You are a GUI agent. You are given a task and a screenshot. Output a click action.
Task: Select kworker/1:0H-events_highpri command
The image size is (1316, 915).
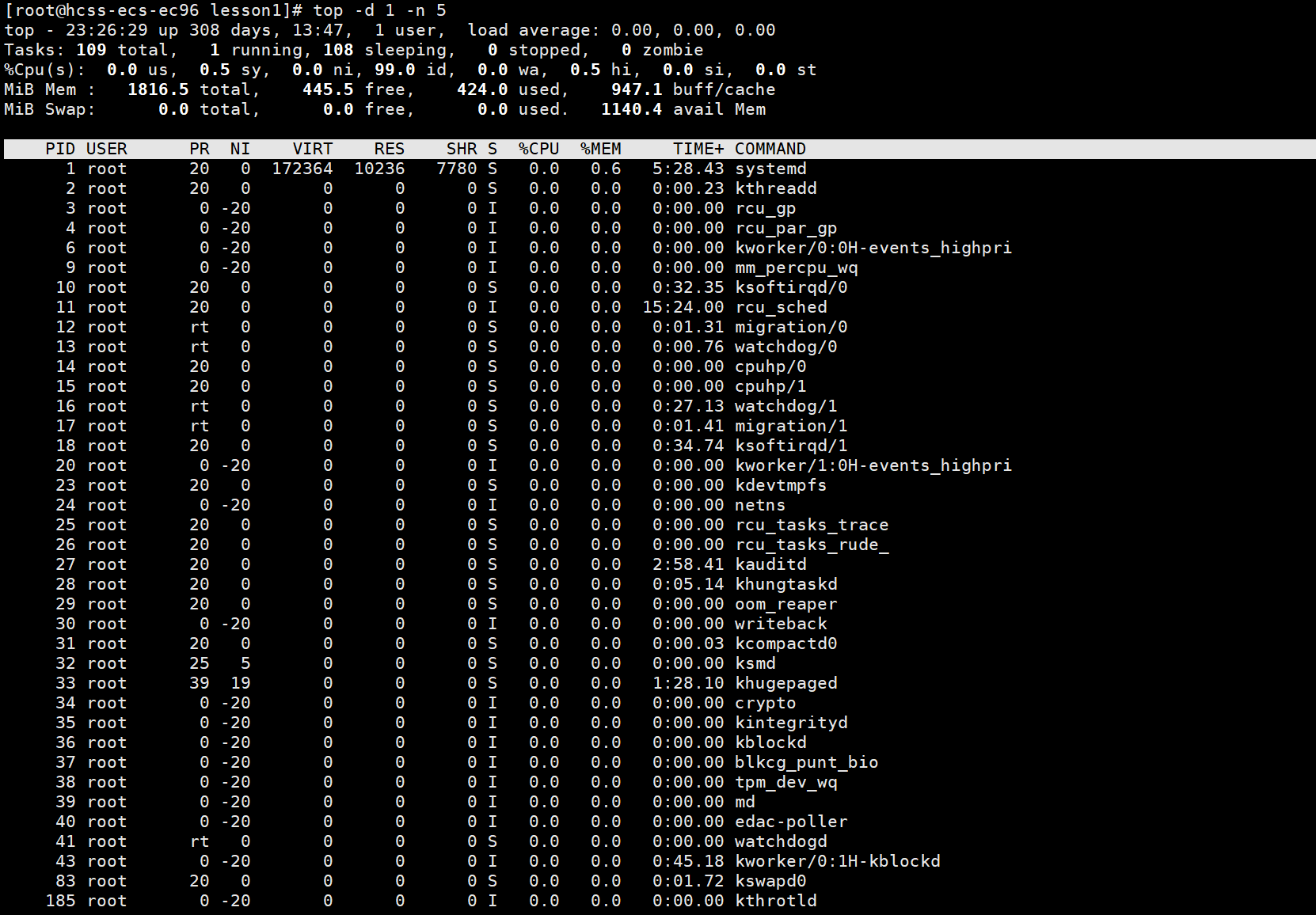[x=873, y=465]
